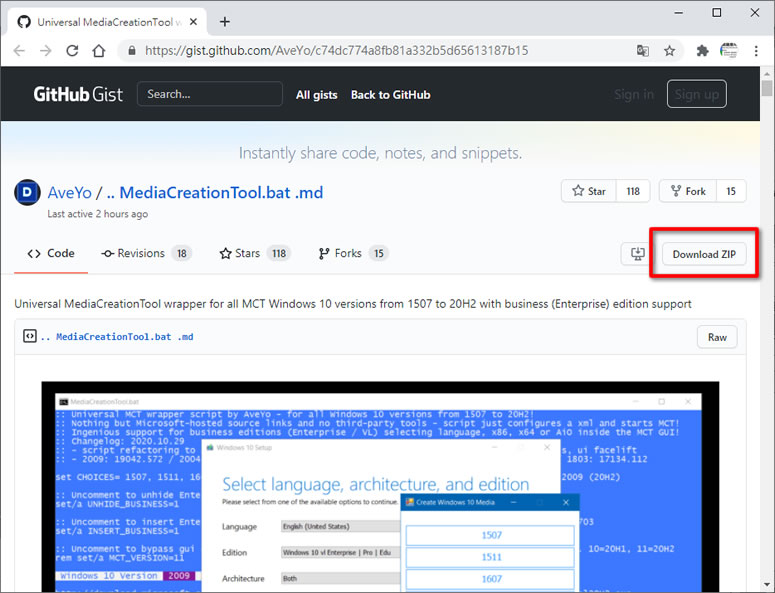
Task: Click the GitHub Gist logo
Action: tap(78, 94)
